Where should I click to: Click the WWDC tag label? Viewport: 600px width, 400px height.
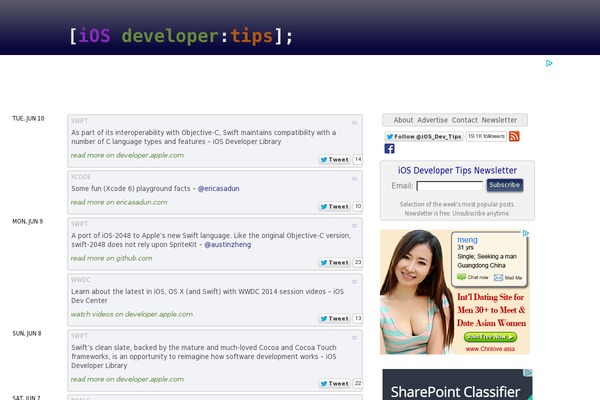pyautogui.click(x=80, y=280)
